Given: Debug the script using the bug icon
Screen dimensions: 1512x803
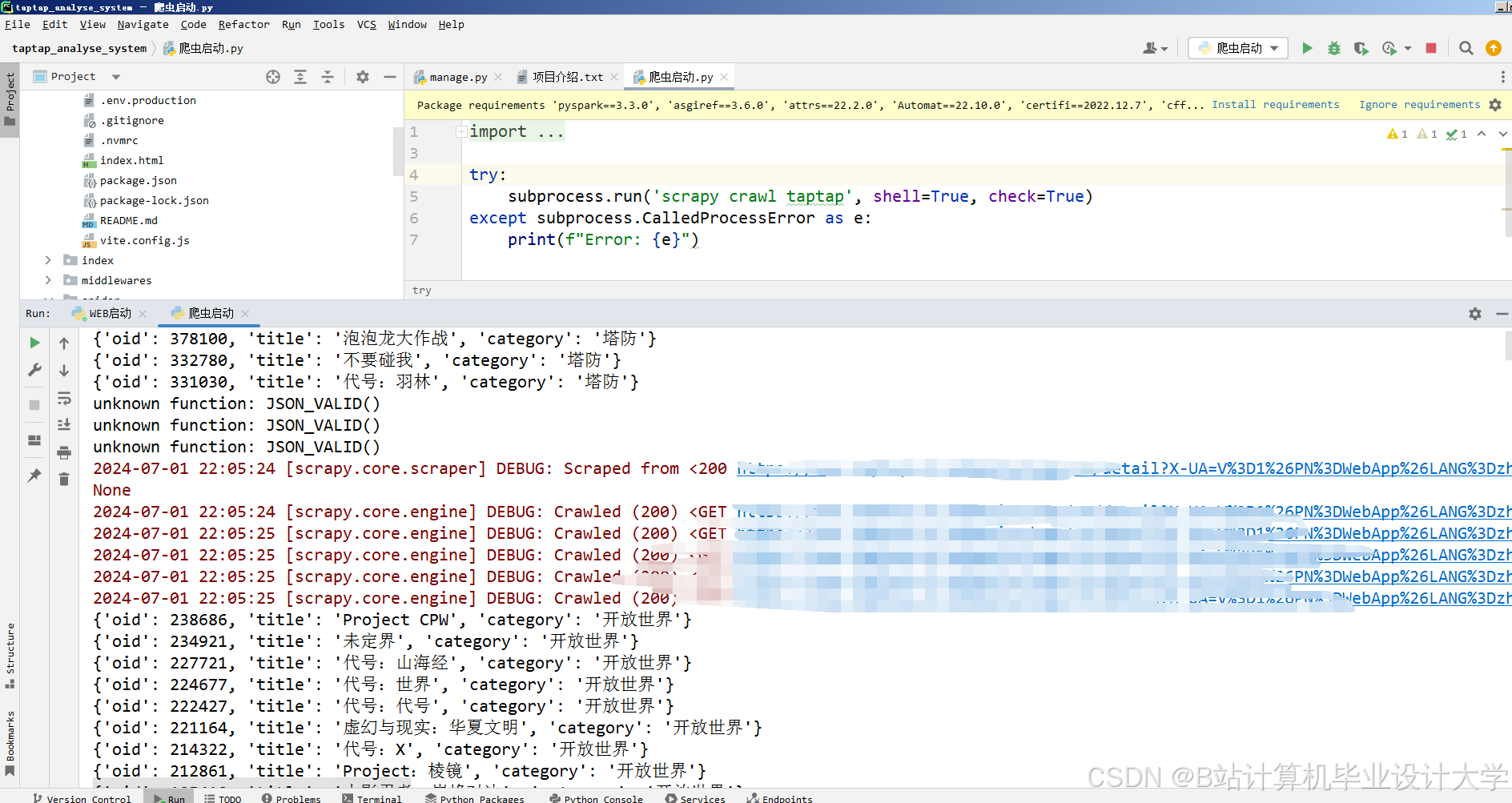Looking at the screenshot, I should [x=1334, y=48].
